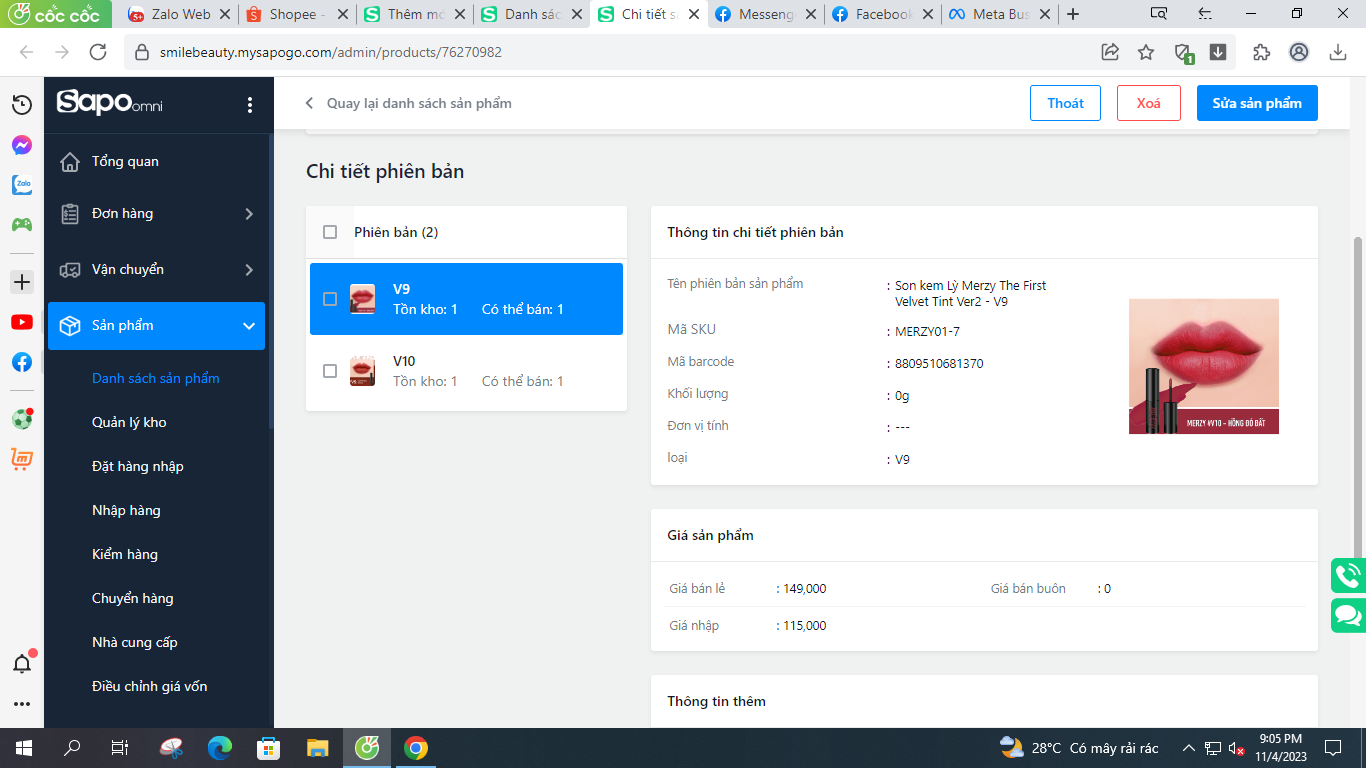The image size is (1366, 768).
Task: Click the Merzy lipstick product image
Action: click(1204, 366)
